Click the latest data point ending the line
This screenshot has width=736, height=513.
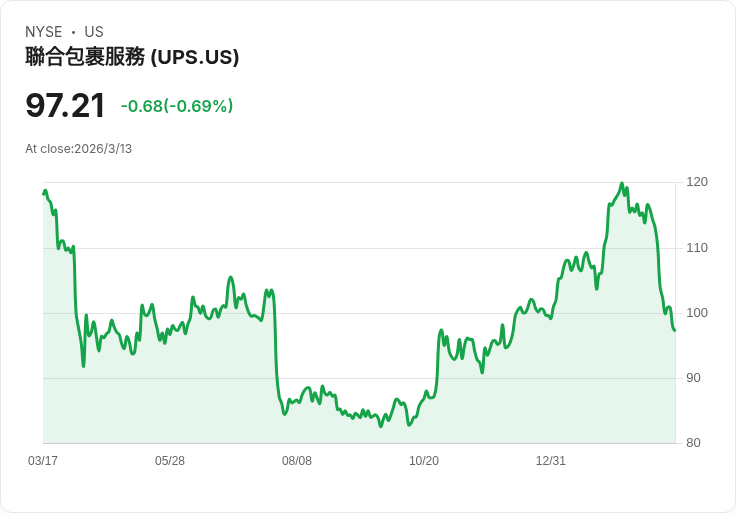click(675, 330)
